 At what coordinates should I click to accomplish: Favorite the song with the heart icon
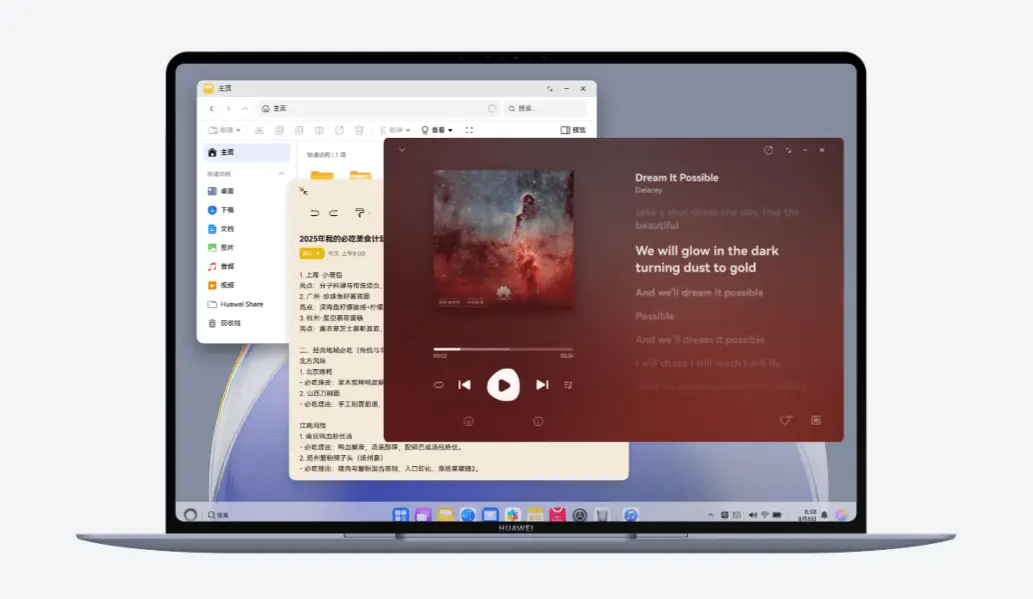[x=785, y=420]
